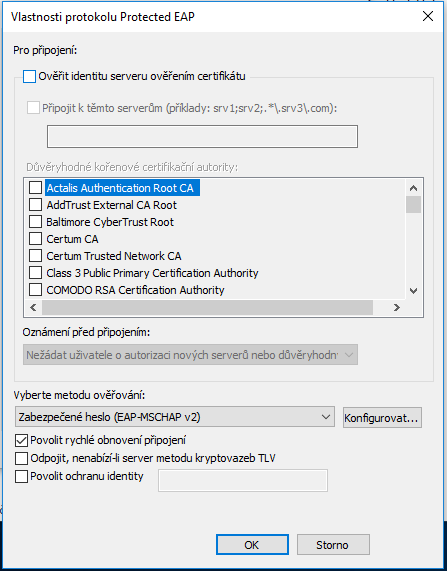447x571 pixels.
Task: Check AddTrust External CA Root checkbox
Action: point(35,205)
